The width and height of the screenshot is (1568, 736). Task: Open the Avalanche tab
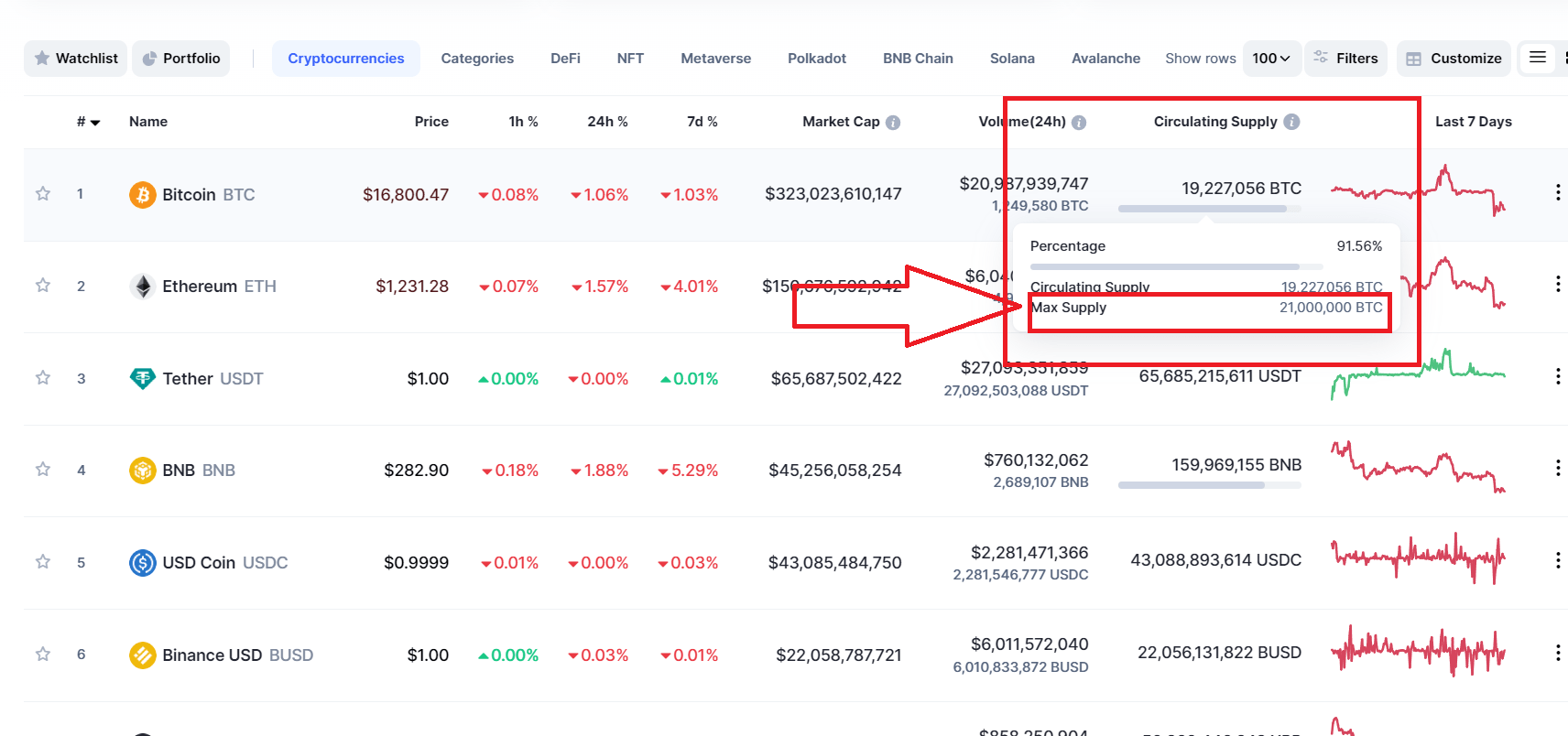1106,59
